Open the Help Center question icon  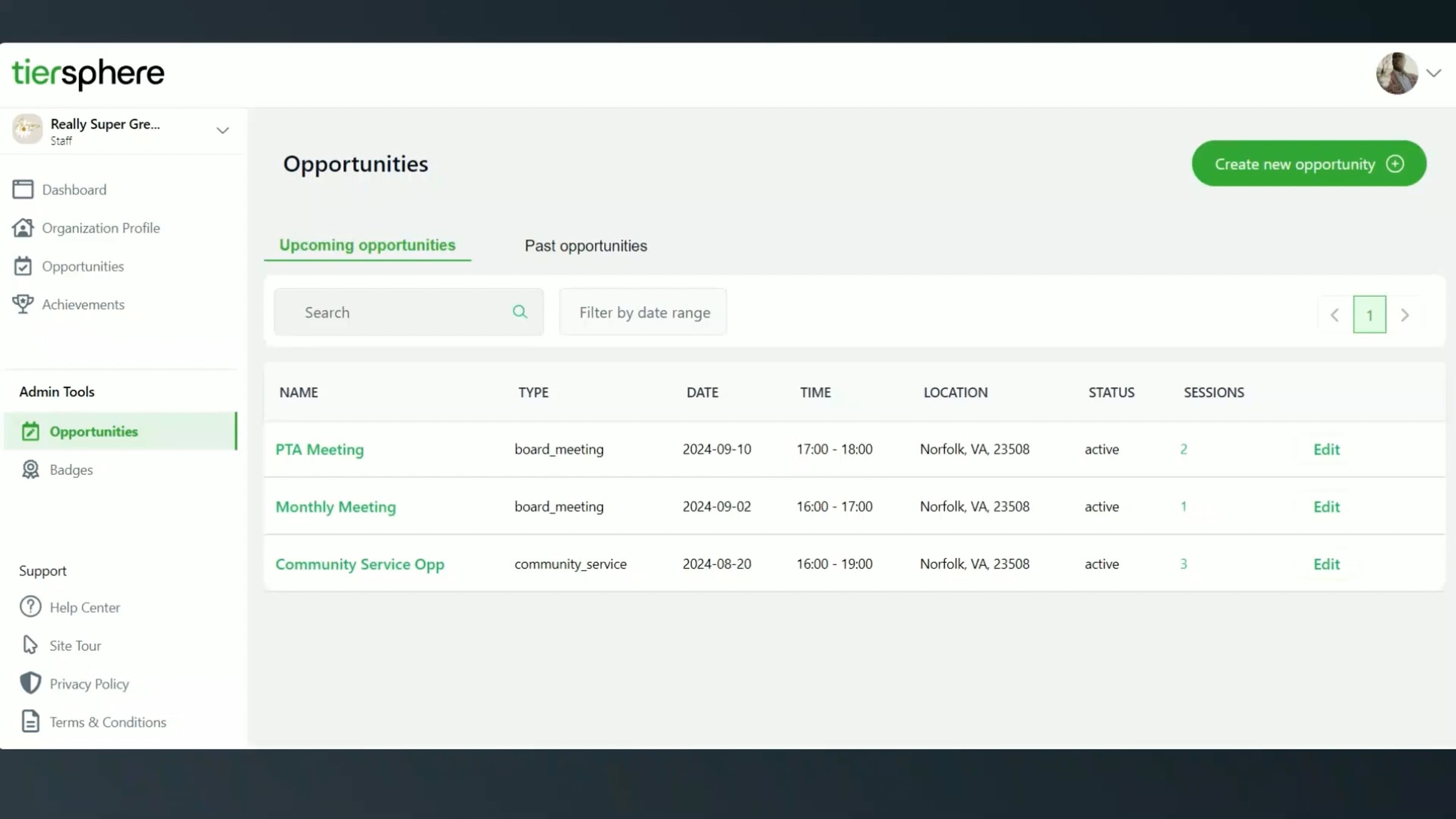point(30,607)
